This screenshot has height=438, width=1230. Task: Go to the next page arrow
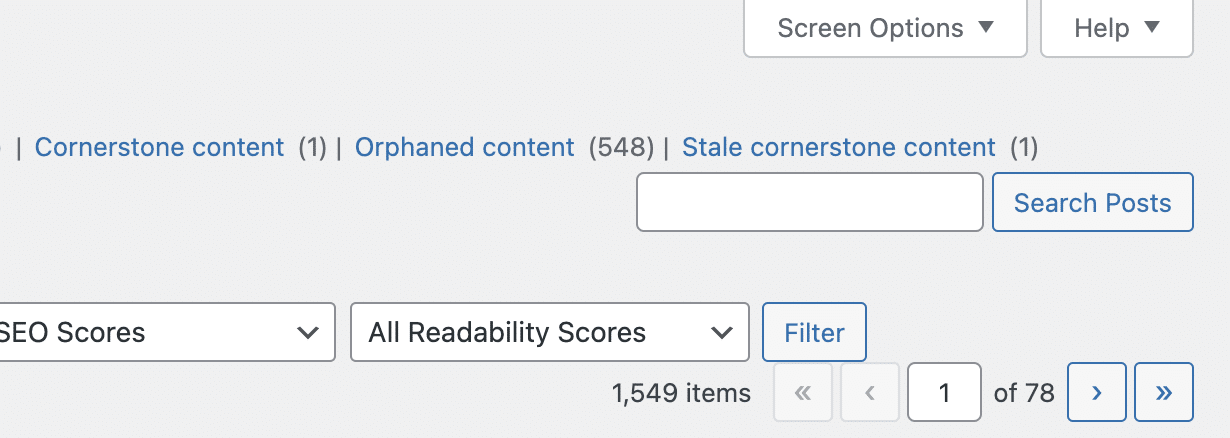[1097, 392]
